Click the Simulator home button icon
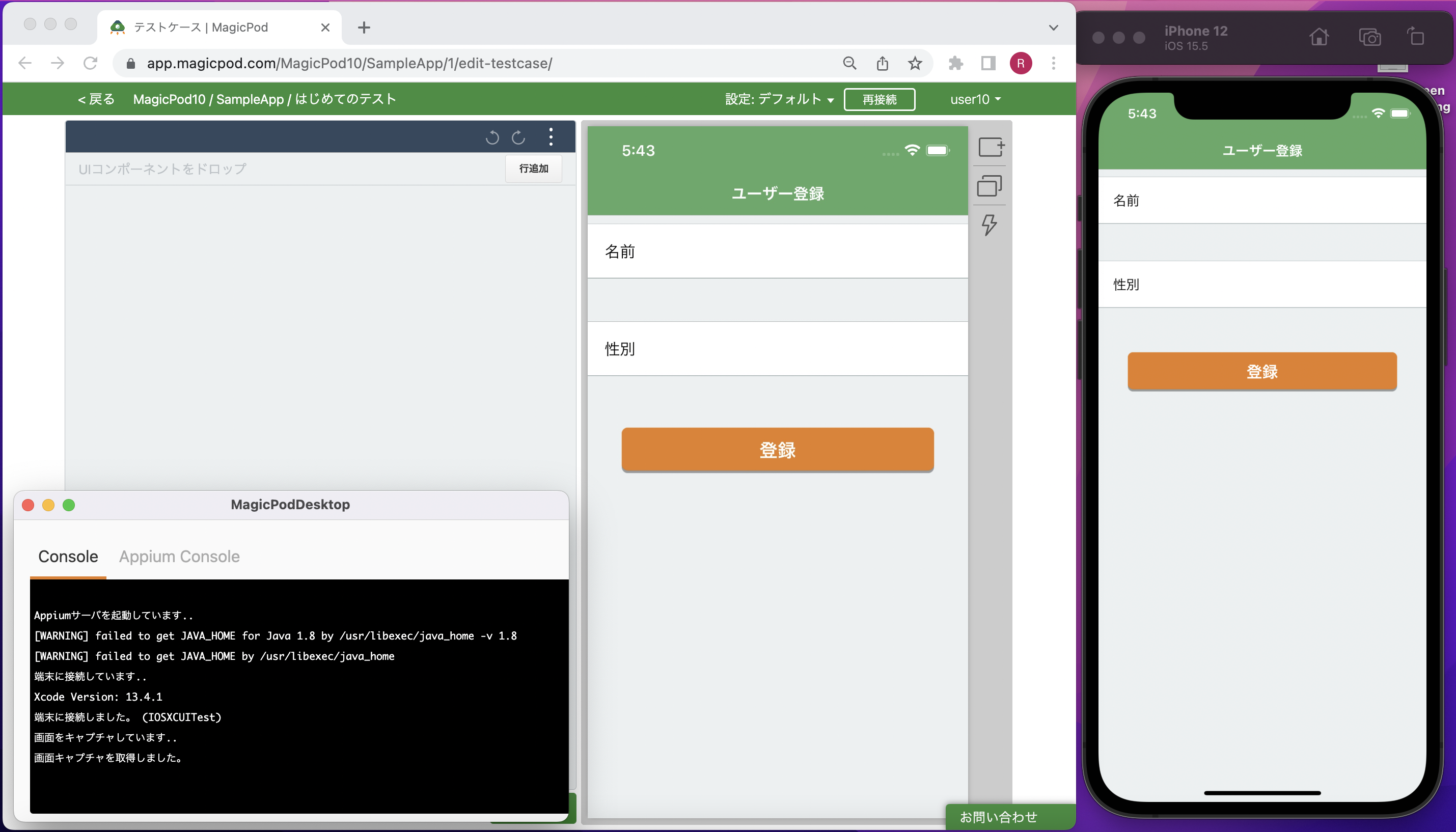Screen dimensions: 1456x832 click(x=1319, y=37)
